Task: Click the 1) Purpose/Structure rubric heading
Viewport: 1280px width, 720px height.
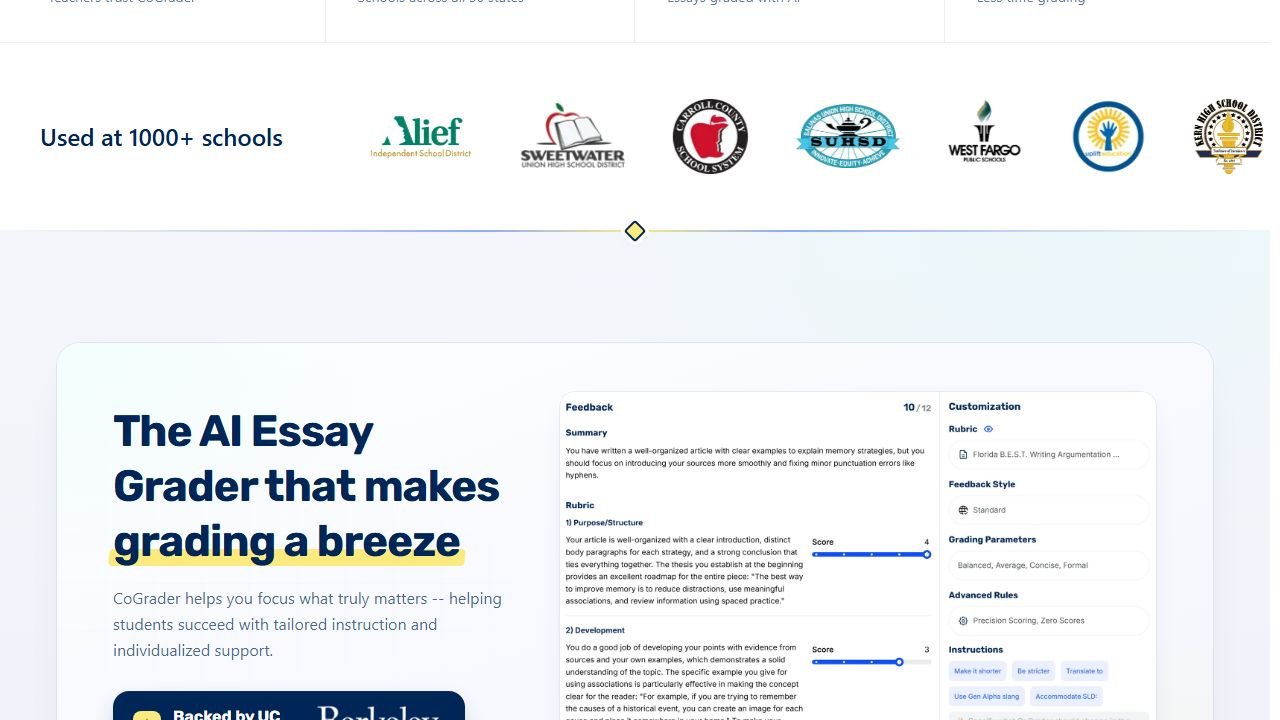Action: click(604, 523)
